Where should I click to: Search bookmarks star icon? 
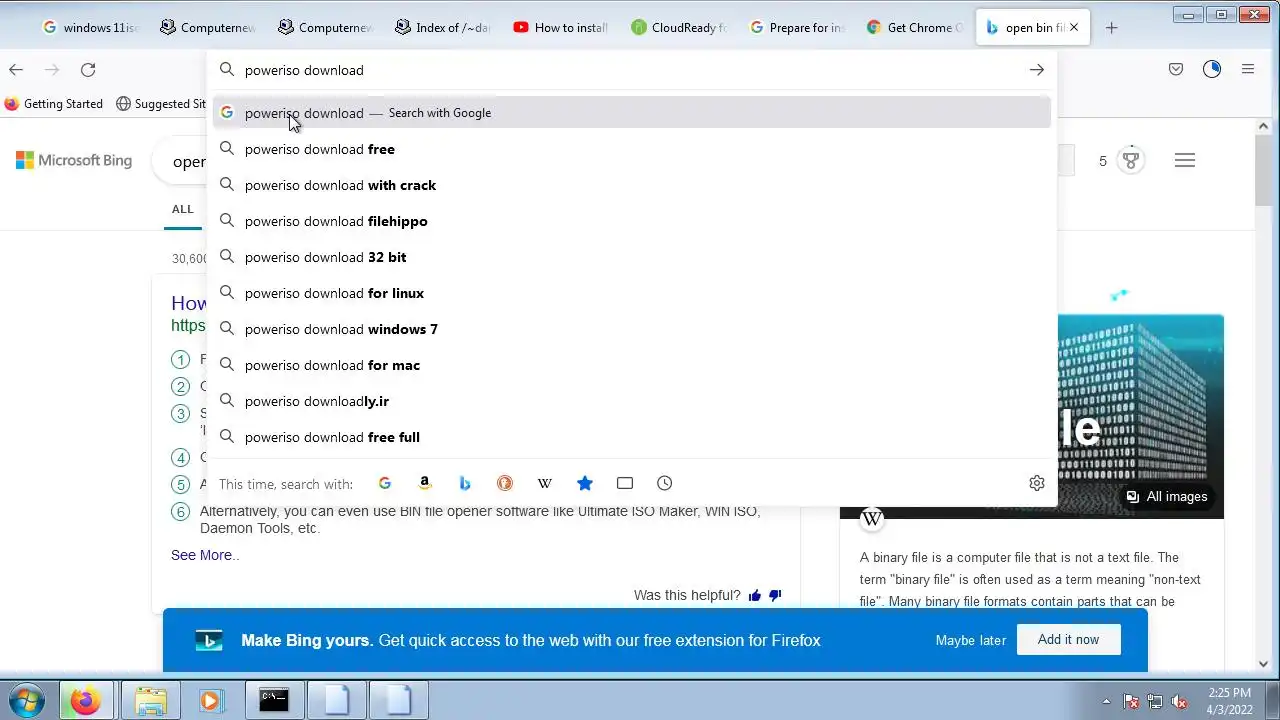point(585,483)
